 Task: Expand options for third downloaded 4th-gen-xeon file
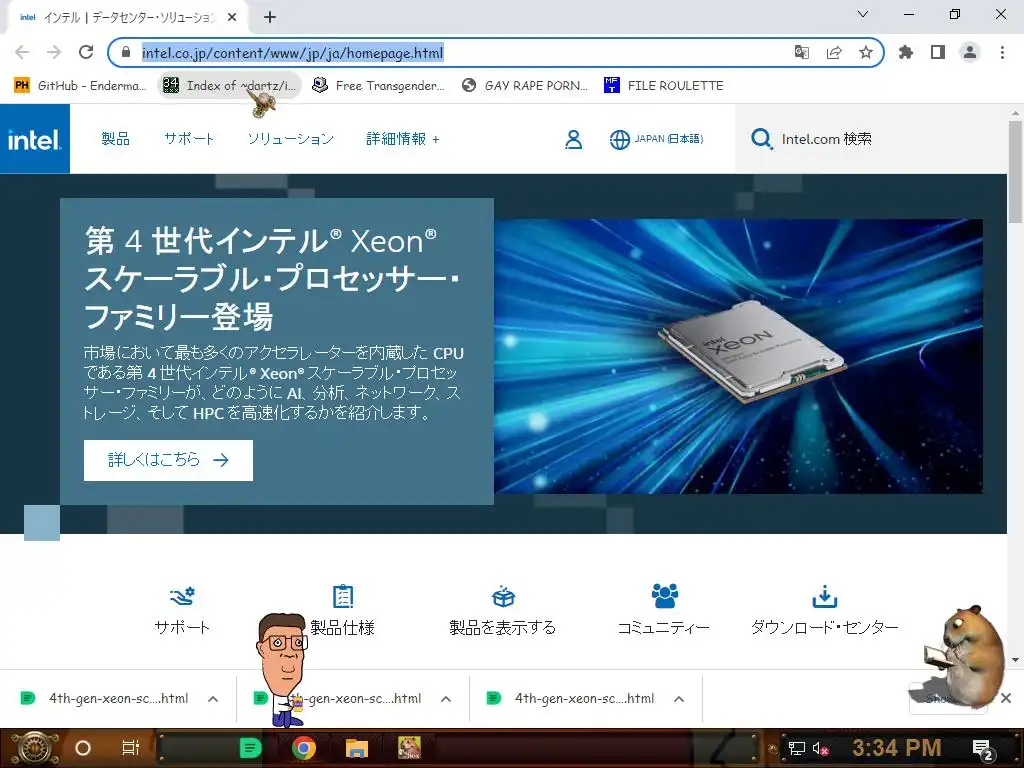[679, 699]
